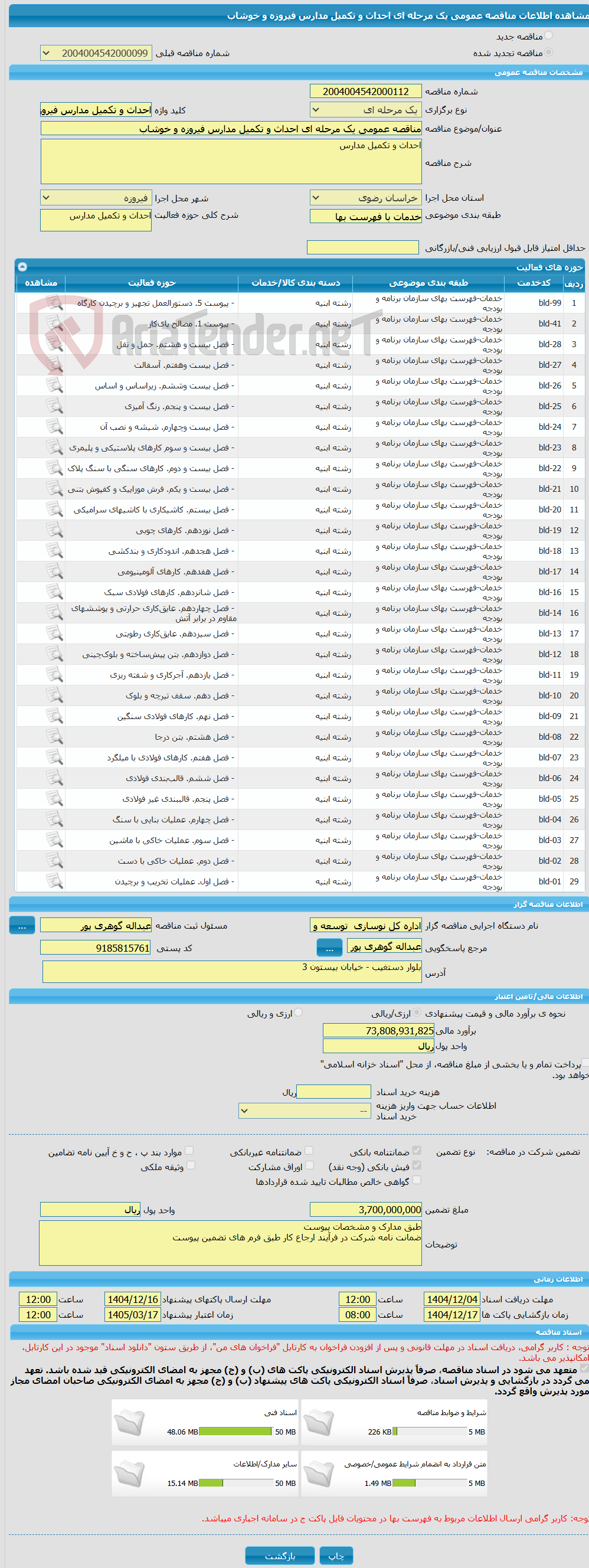Sort by دسته بندی کالا/خدمات column header
This screenshot has width=589, height=1568.
tap(296, 283)
